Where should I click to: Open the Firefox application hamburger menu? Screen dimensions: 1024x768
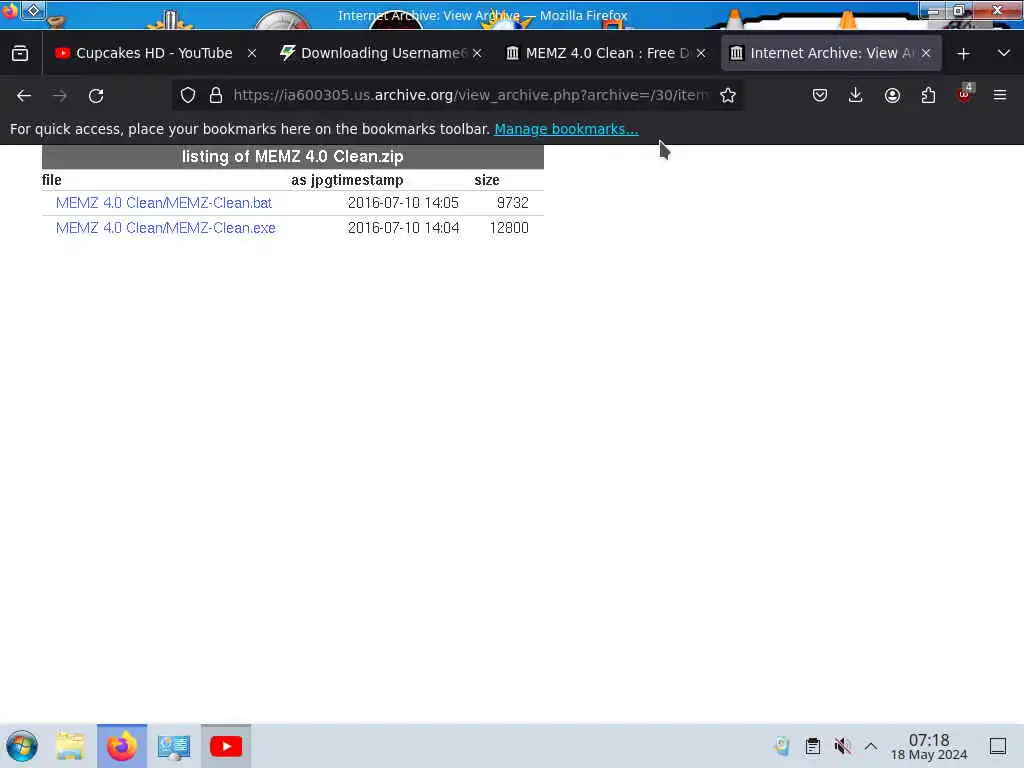(x=1000, y=95)
